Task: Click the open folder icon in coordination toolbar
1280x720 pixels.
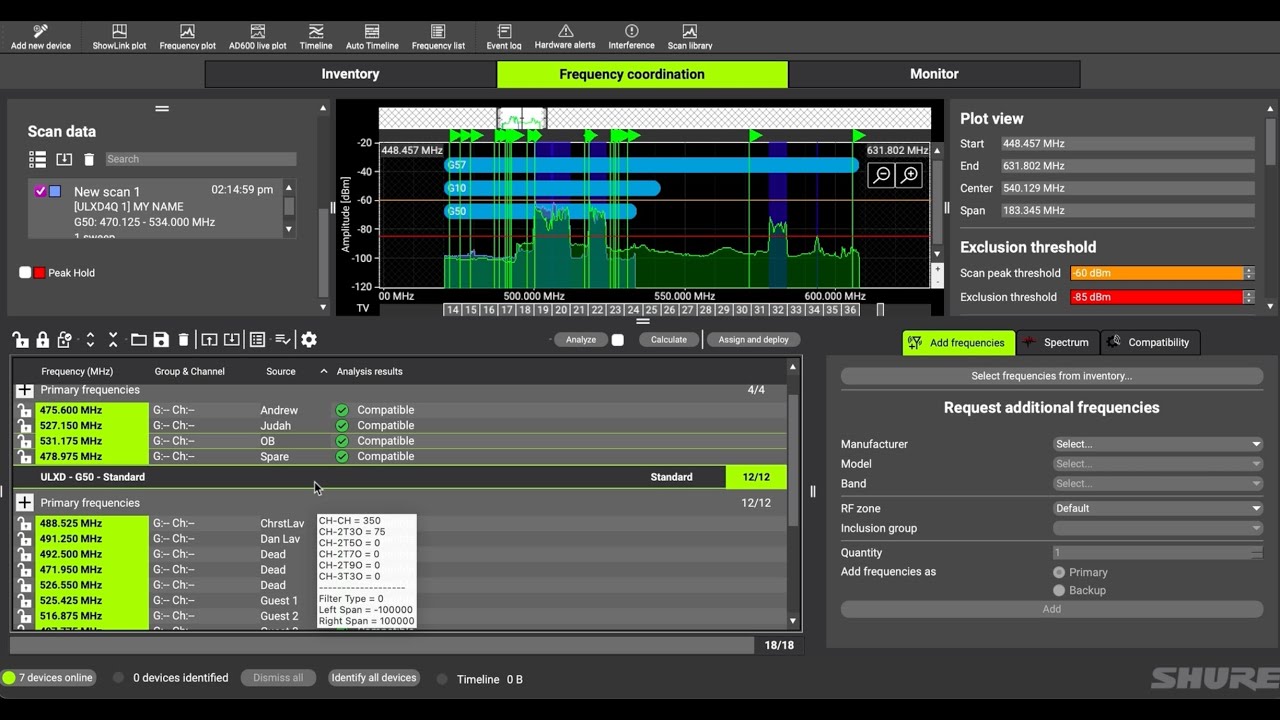Action: [139, 340]
